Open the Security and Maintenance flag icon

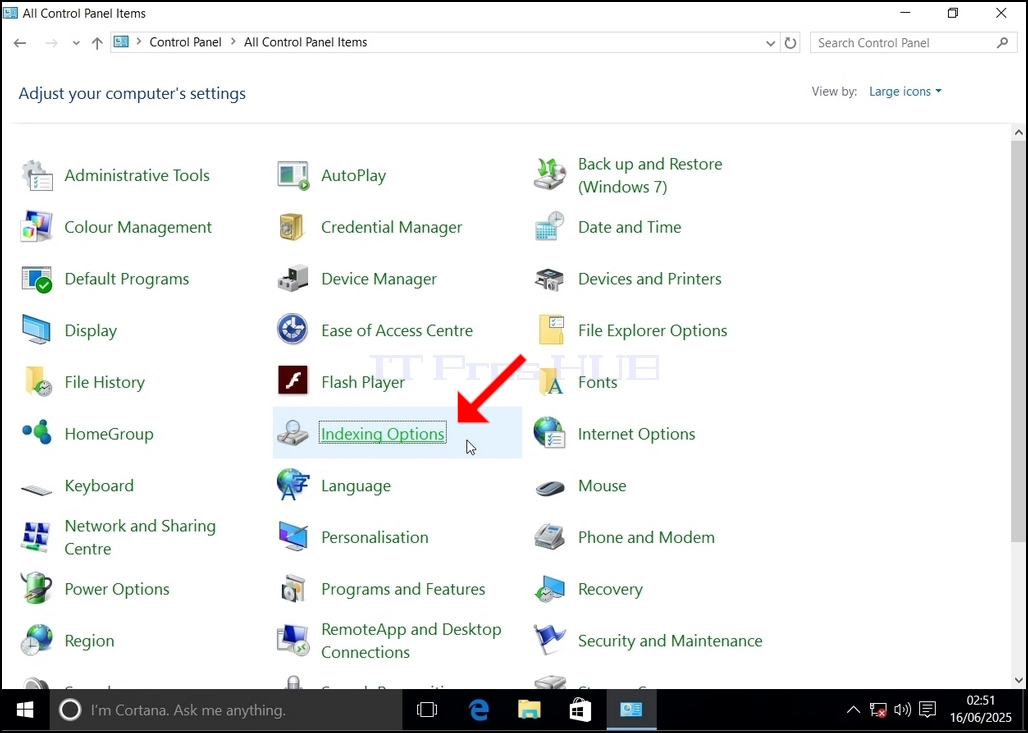click(549, 640)
